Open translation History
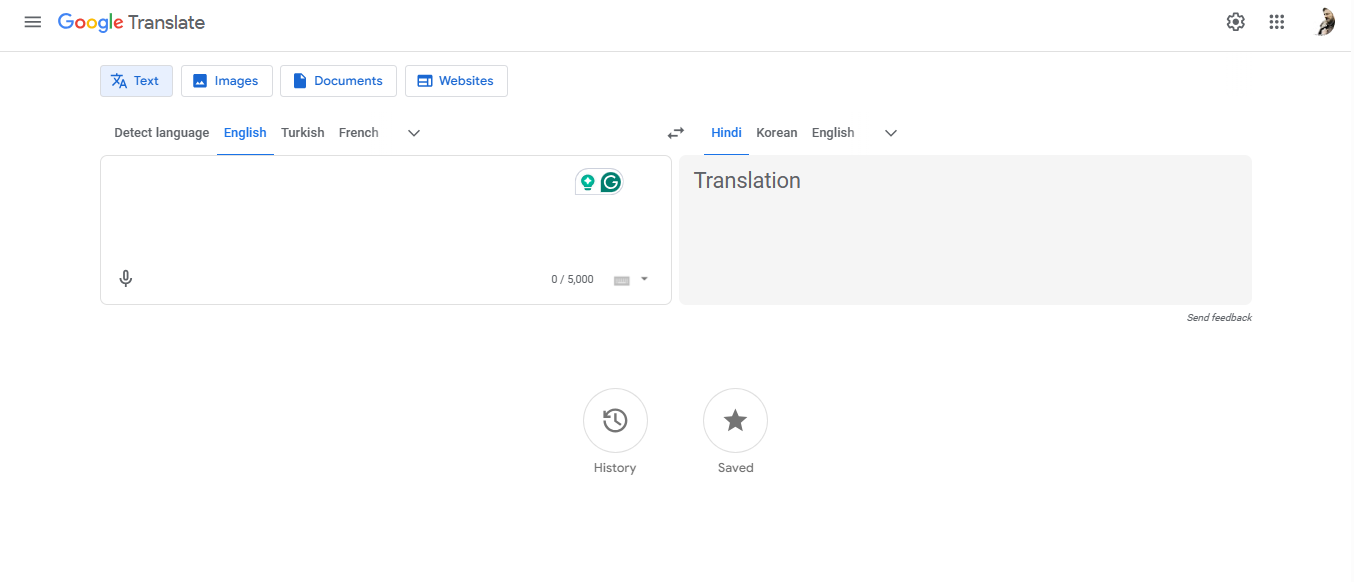Screen dimensions: 1354x582 click(x=615, y=421)
